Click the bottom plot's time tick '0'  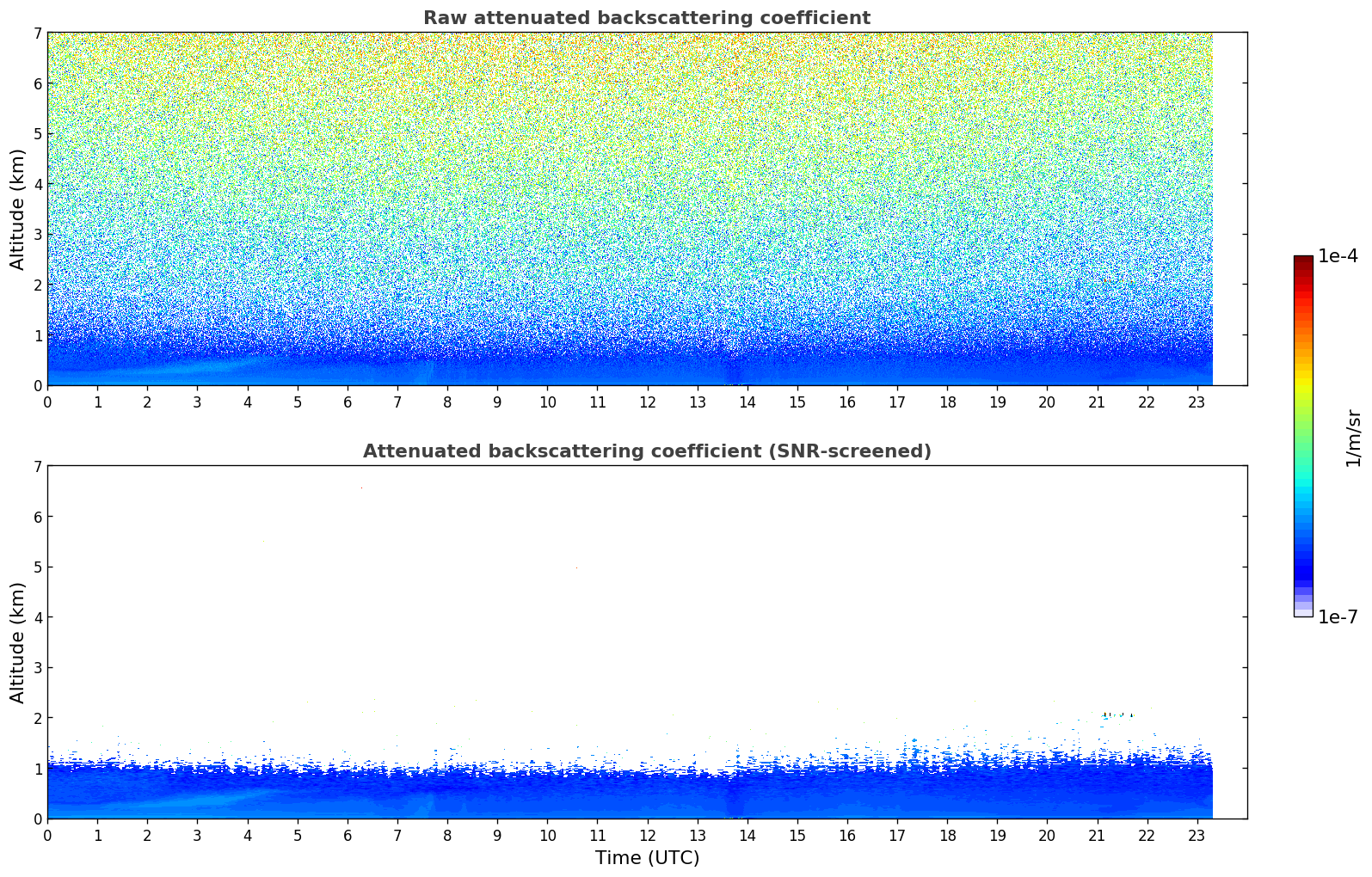tap(47, 835)
